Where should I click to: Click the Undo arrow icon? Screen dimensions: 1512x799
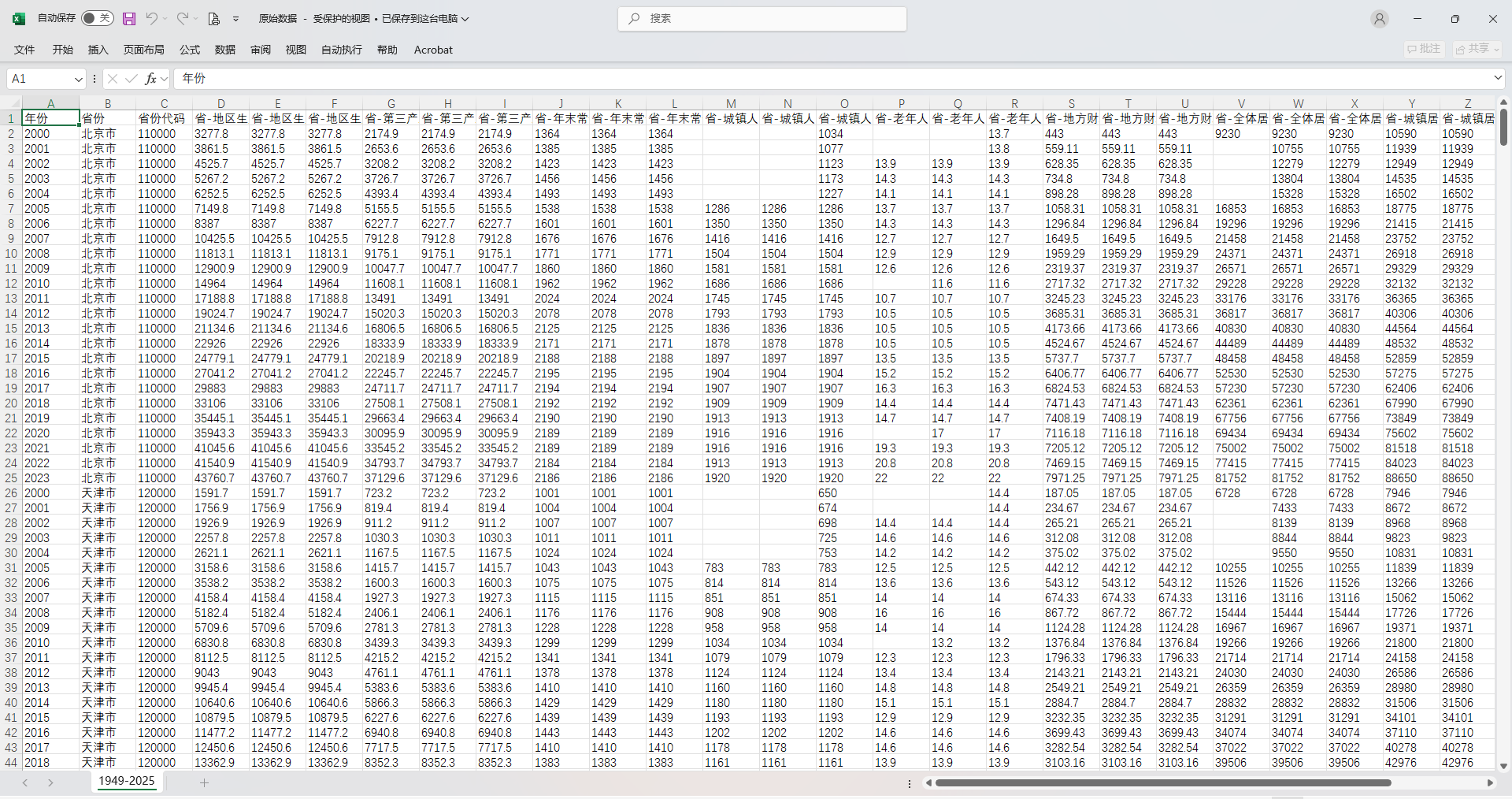(152, 18)
